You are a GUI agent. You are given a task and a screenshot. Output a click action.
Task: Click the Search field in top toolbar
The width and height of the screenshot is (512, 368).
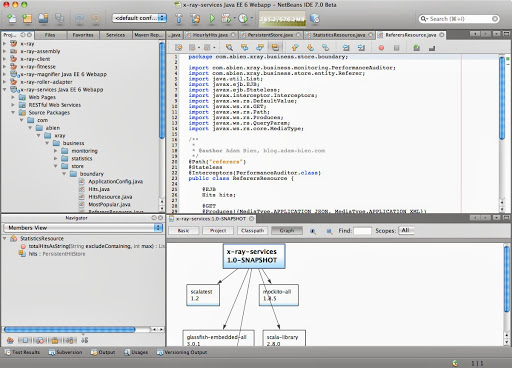coord(459,19)
